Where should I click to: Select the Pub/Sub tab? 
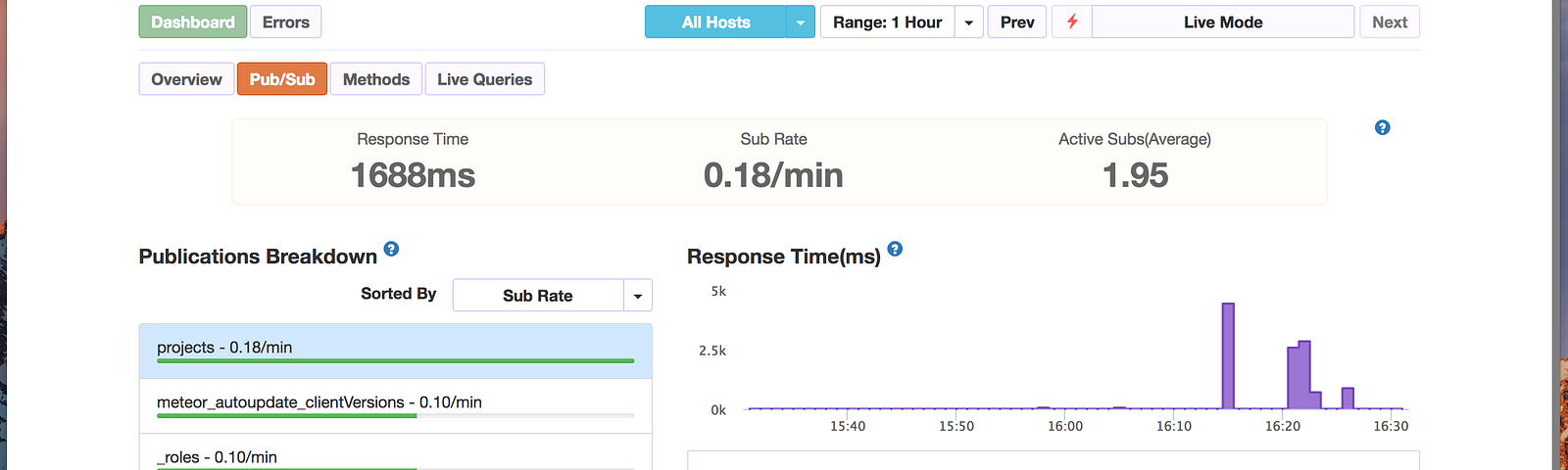pos(282,79)
